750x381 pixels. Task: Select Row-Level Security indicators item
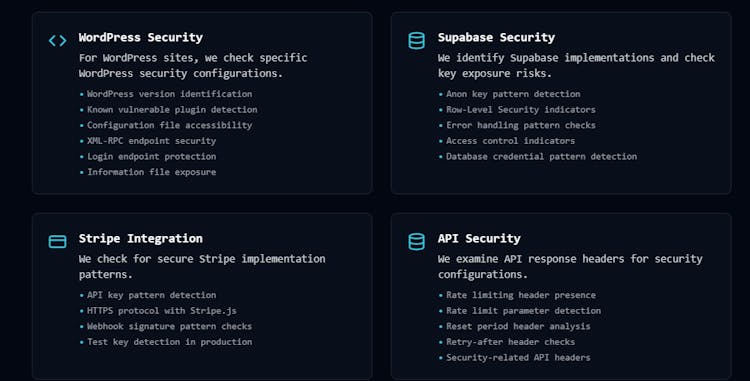(x=521, y=109)
